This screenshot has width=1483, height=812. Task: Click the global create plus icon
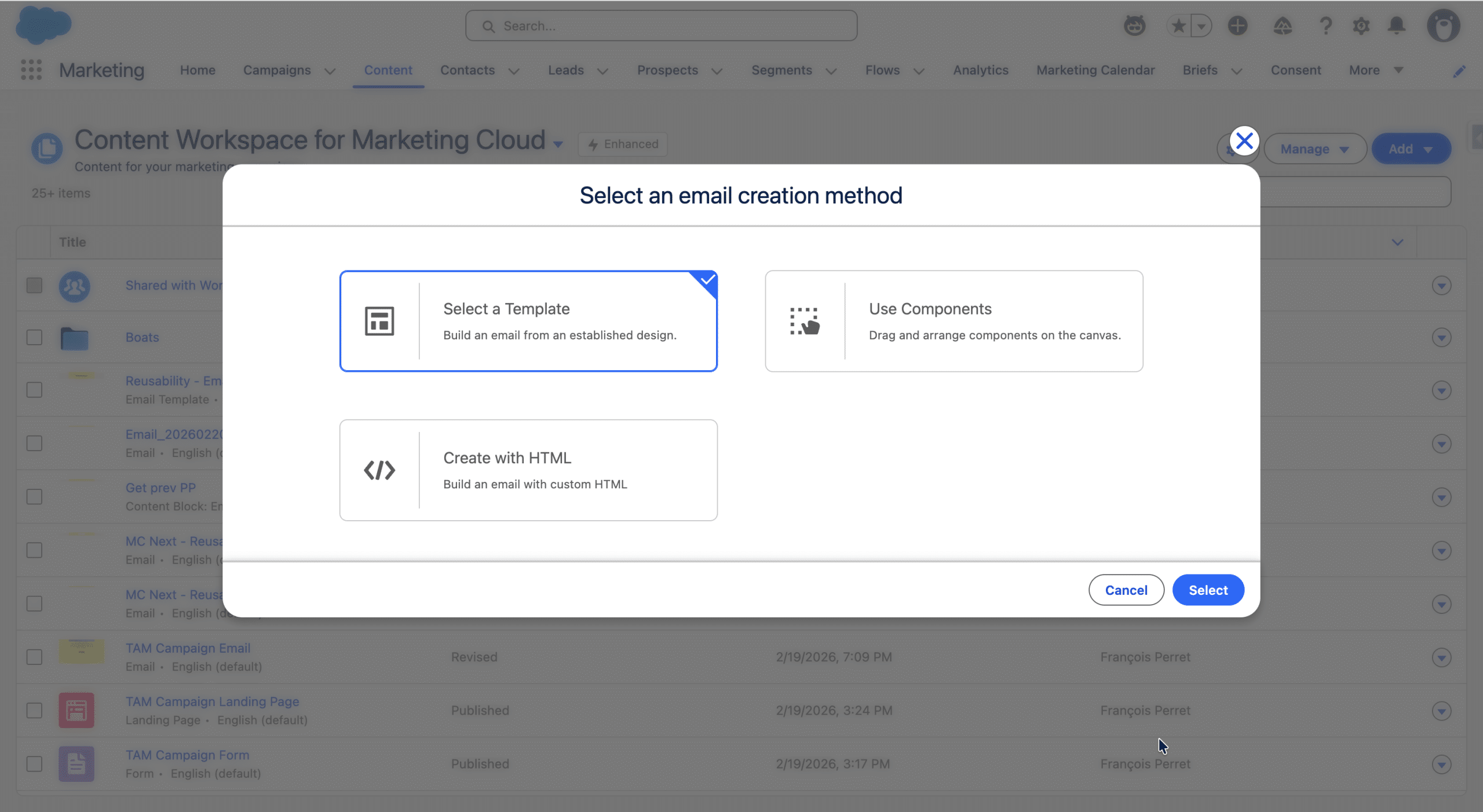click(1237, 26)
